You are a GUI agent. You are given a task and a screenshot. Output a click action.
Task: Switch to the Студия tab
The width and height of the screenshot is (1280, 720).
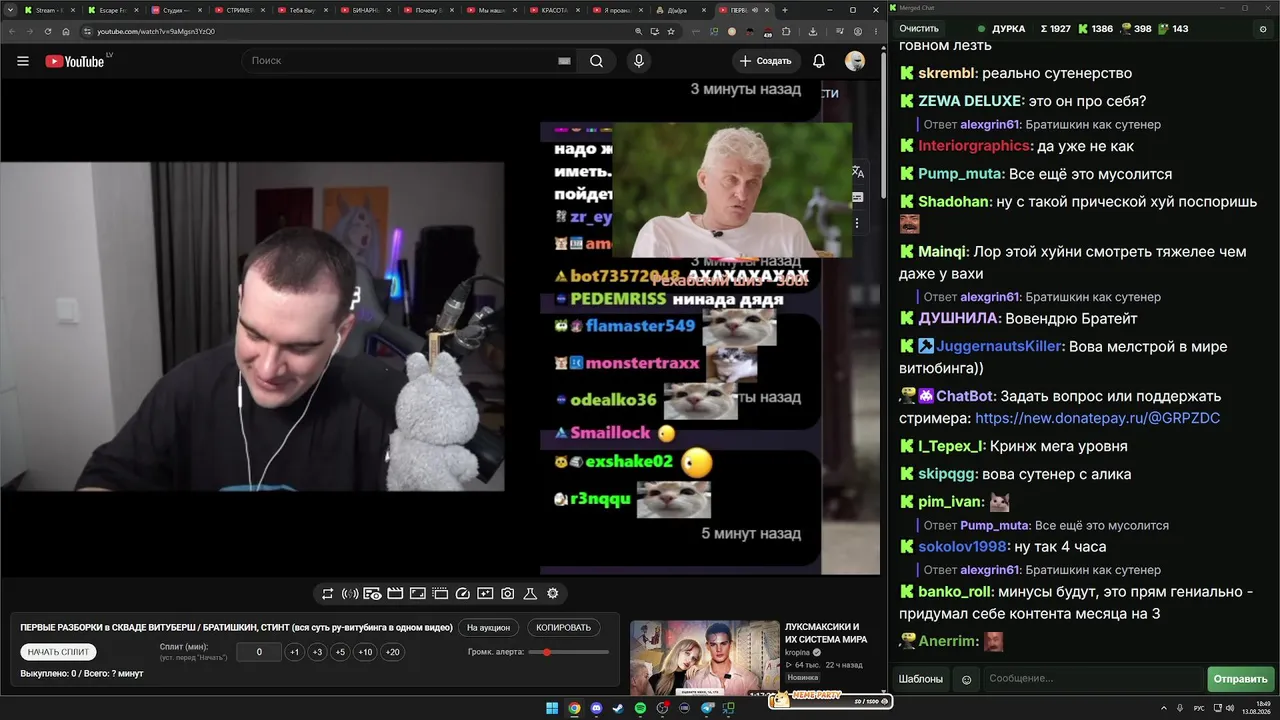tap(176, 10)
